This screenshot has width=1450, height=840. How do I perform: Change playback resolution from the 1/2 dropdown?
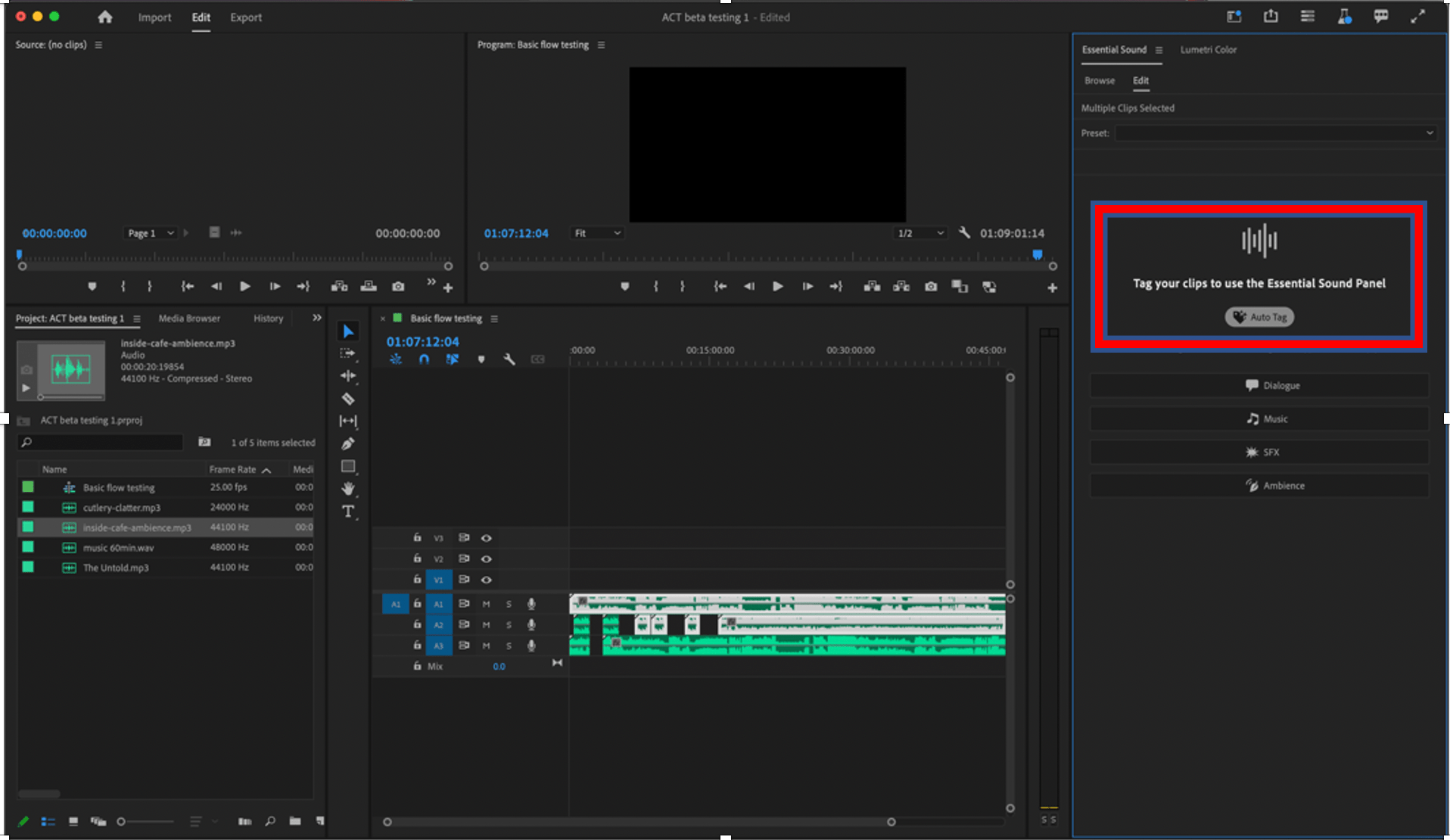click(x=919, y=232)
